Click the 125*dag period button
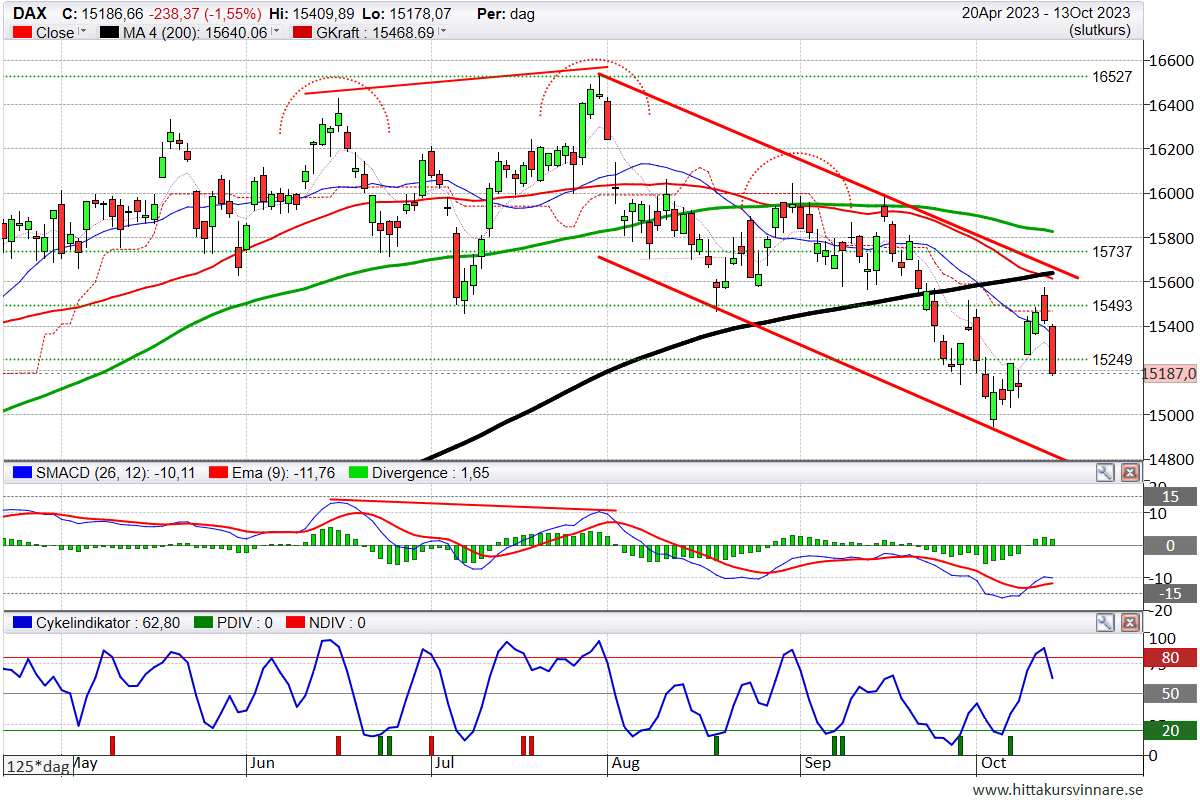Image resolution: width=1200 pixels, height=800 pixels. coord(39,767)
